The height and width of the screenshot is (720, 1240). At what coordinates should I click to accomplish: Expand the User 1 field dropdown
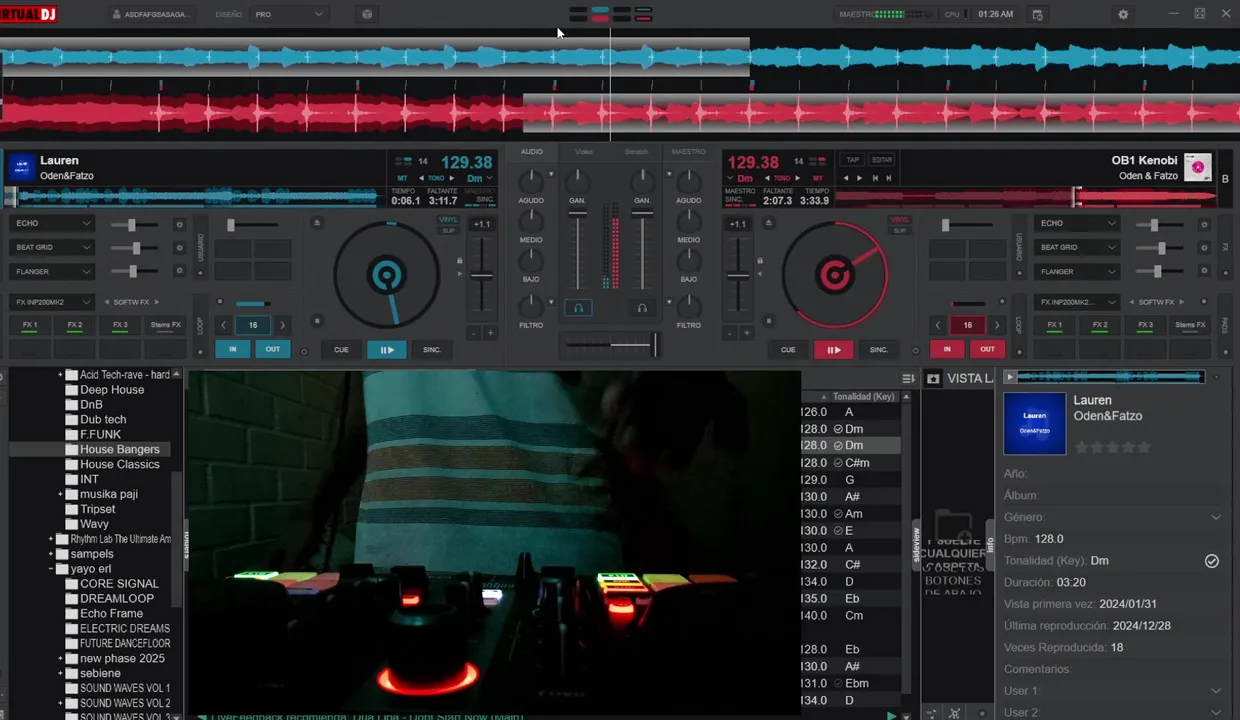click(1216, 691)
